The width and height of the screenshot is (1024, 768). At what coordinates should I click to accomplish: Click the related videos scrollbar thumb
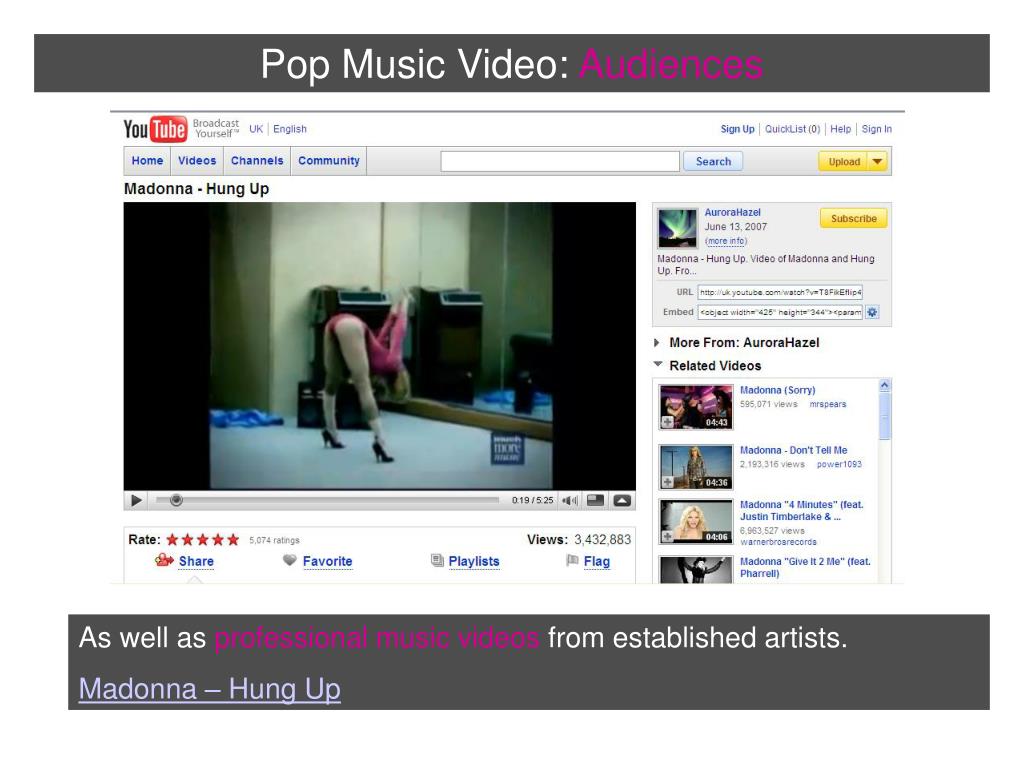[x=884, y=416]
